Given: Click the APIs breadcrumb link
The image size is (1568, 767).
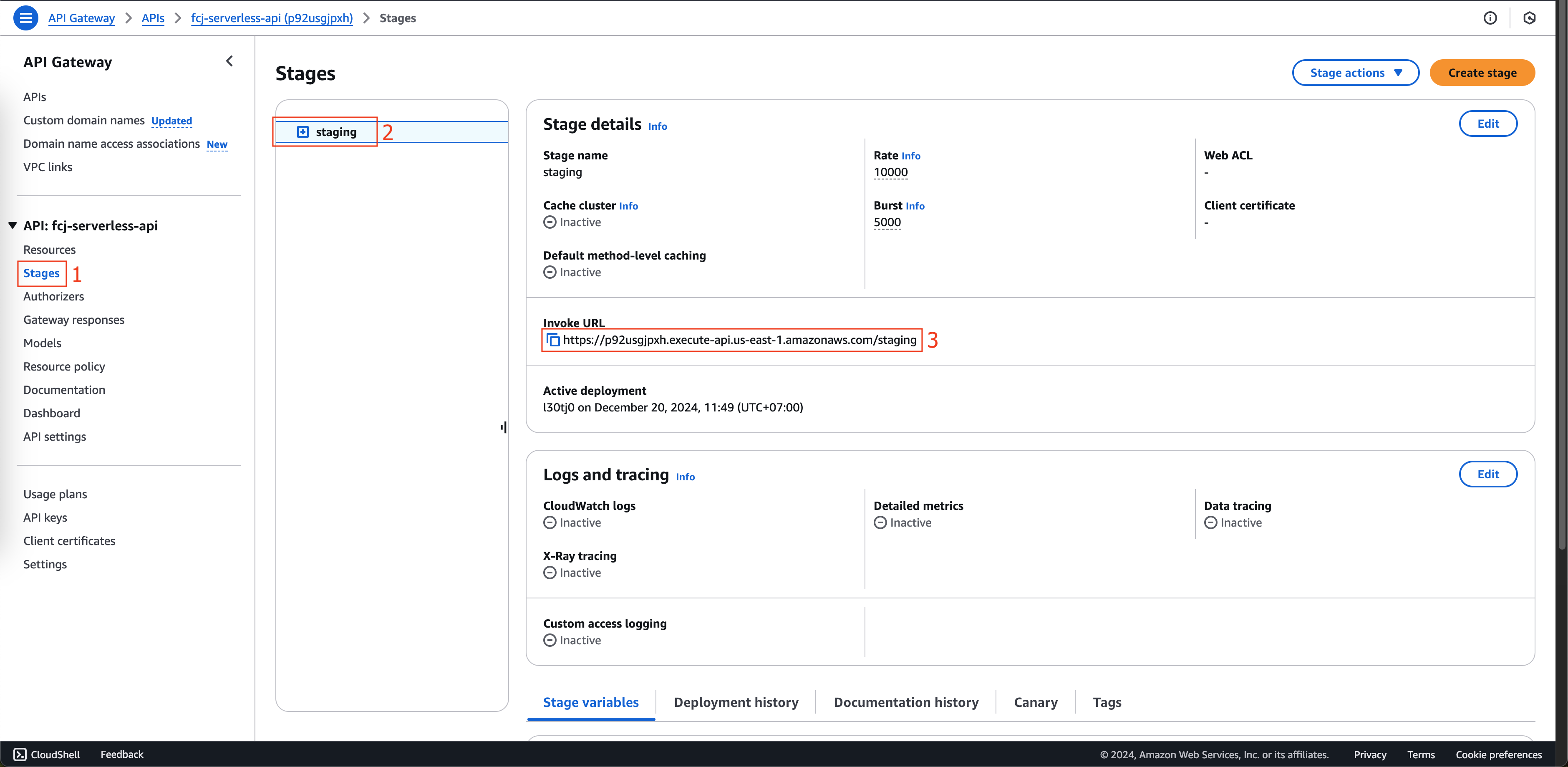Looking at the screenshot, I should coord(153,18).
